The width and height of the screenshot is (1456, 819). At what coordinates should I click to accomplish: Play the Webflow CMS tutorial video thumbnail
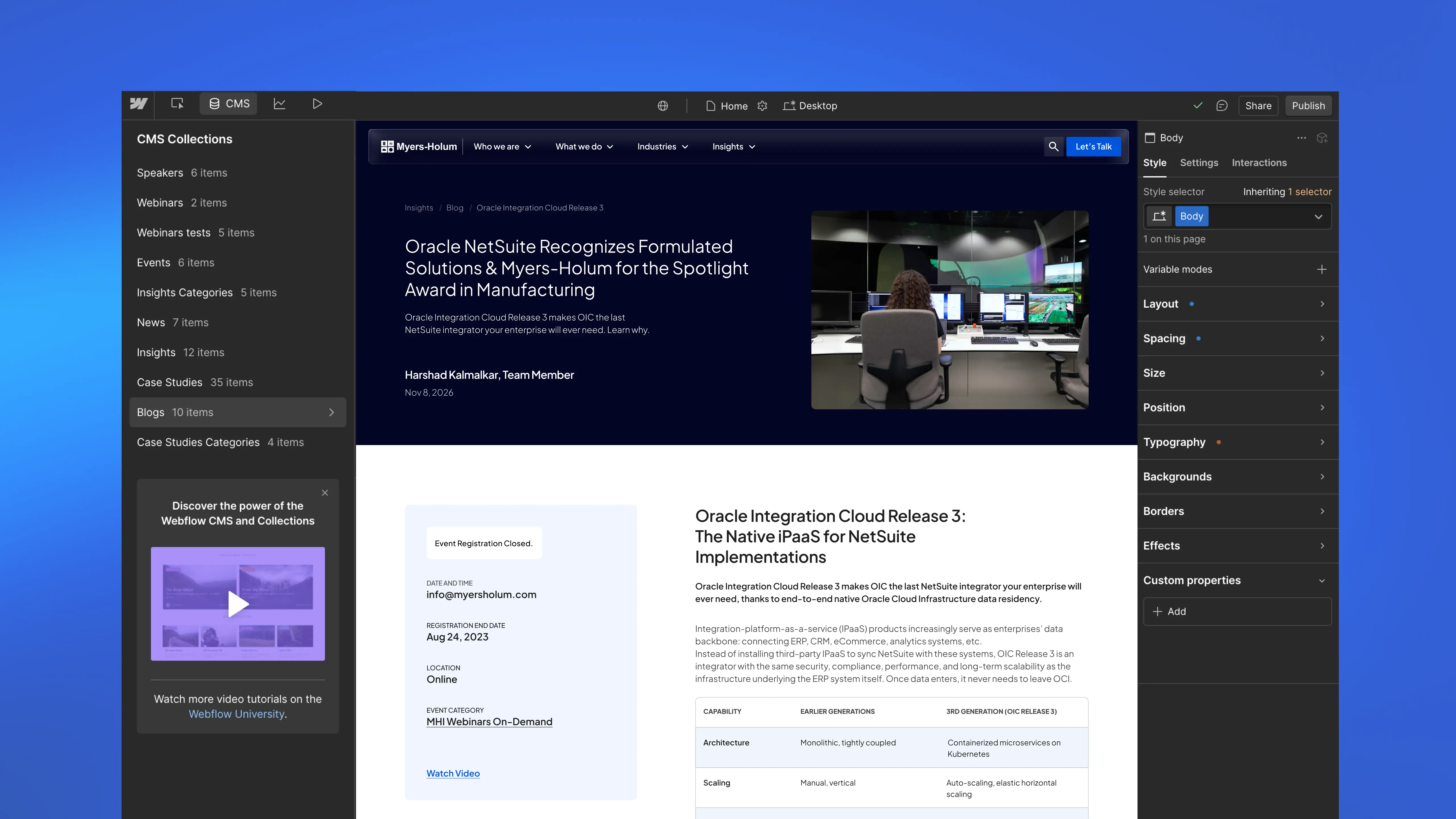click(237, 604)
